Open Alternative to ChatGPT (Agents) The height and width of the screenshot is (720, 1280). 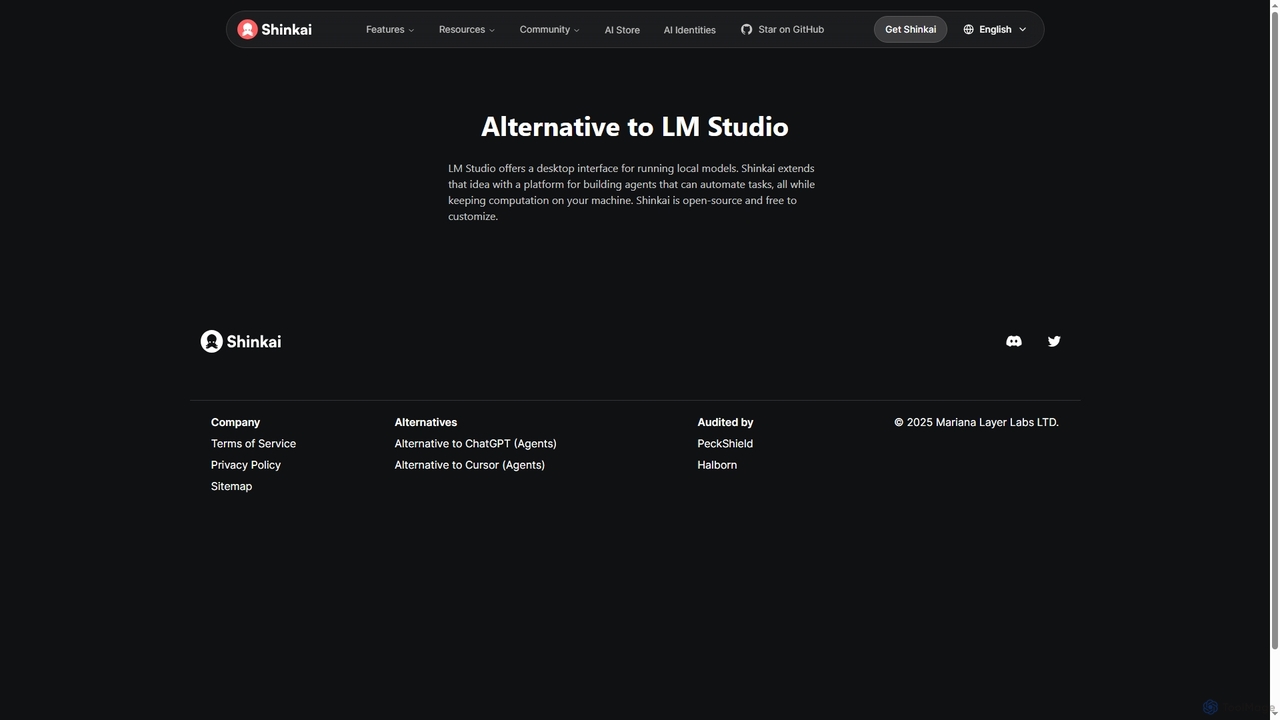475,444
